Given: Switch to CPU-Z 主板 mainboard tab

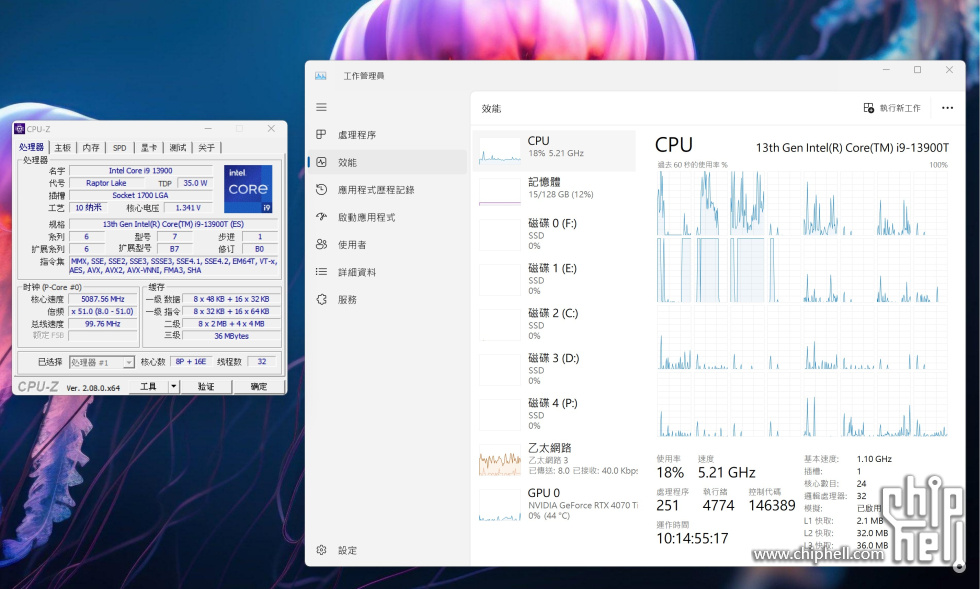Looking at the screenshot, I should (62, 148).
